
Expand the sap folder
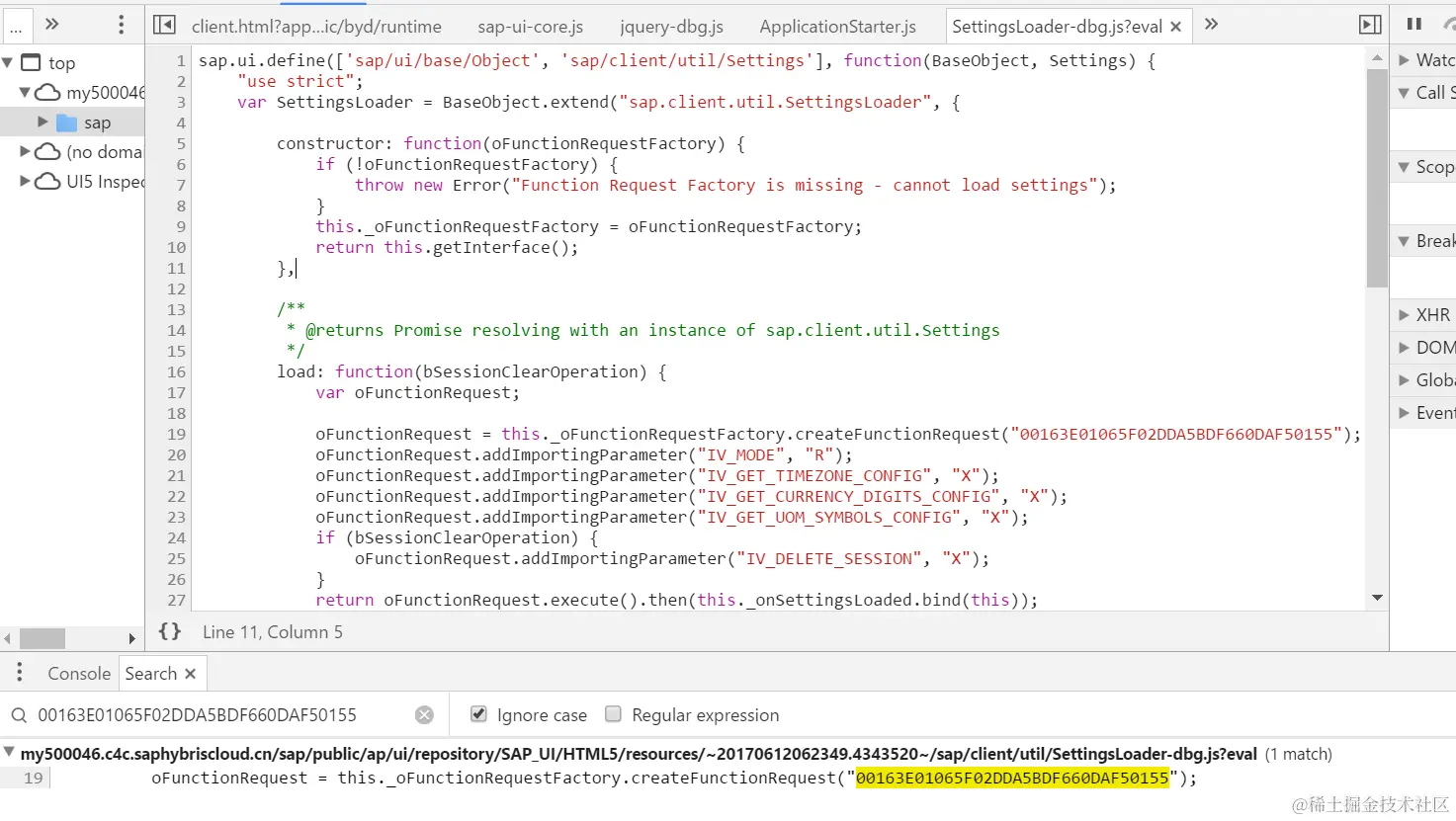tap(43, 122)
